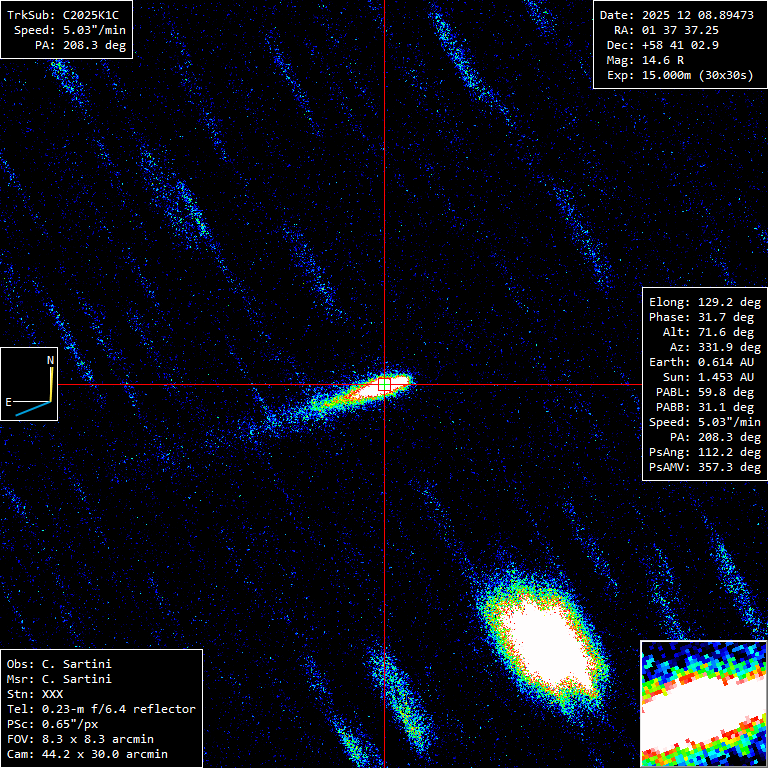768x768 pixels.
Task: Click the large bright star blob
Action: coord(541,641)
